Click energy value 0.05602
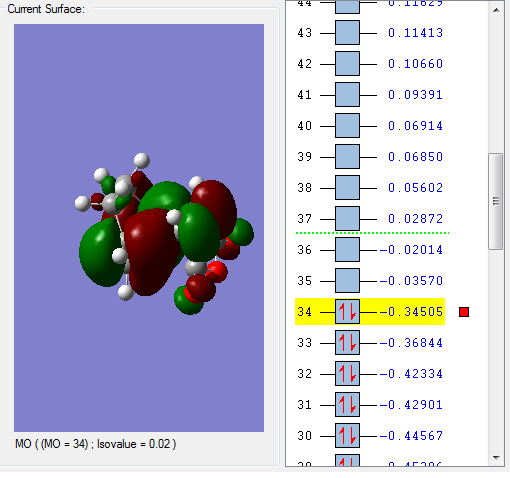 click(x=415, y=188)
